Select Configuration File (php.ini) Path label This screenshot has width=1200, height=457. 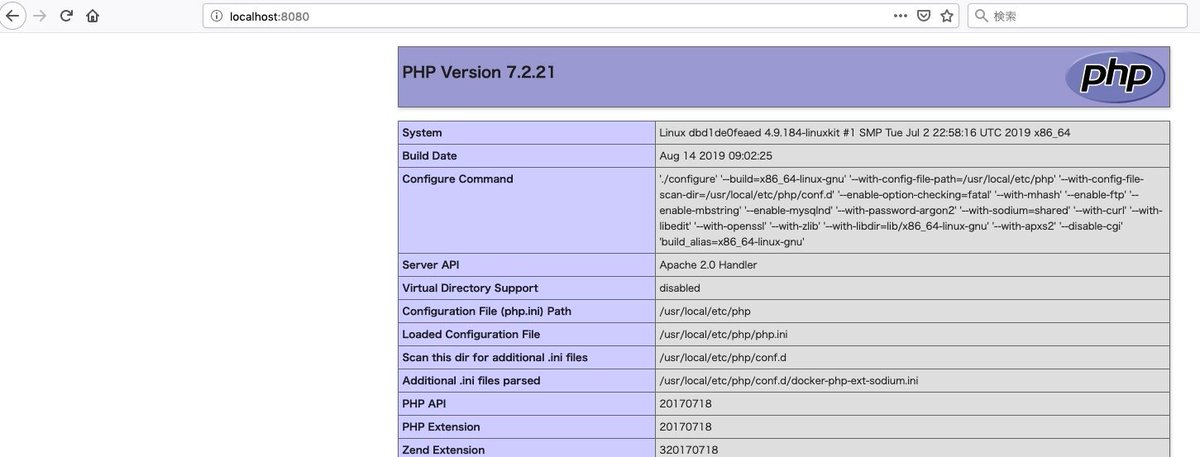[x=487, y=311]
